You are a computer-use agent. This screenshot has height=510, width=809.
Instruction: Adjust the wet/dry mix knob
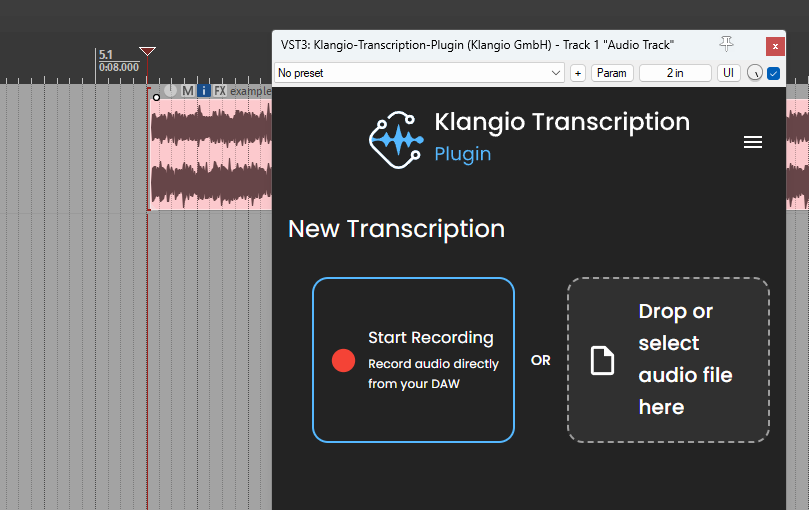click(755, 73)
